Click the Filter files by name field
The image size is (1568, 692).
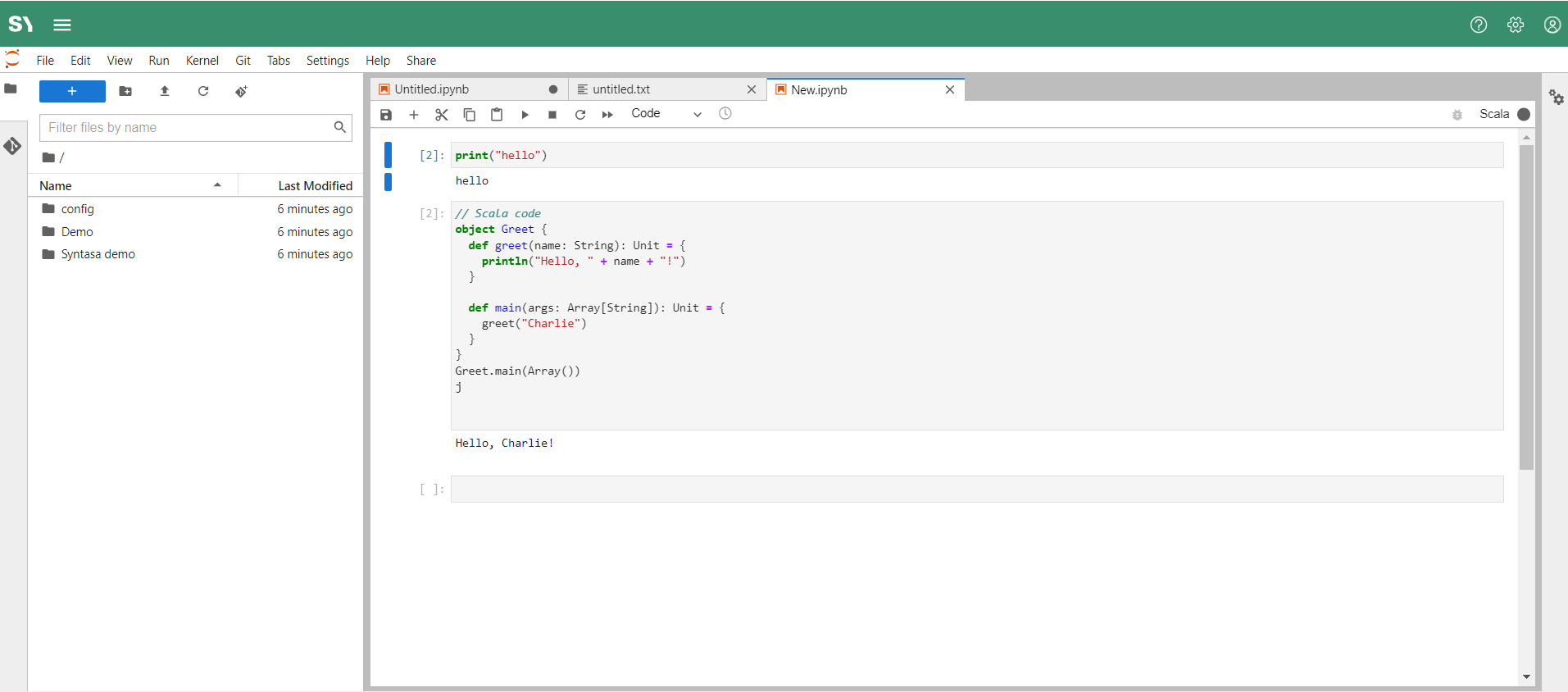(187, 128)
